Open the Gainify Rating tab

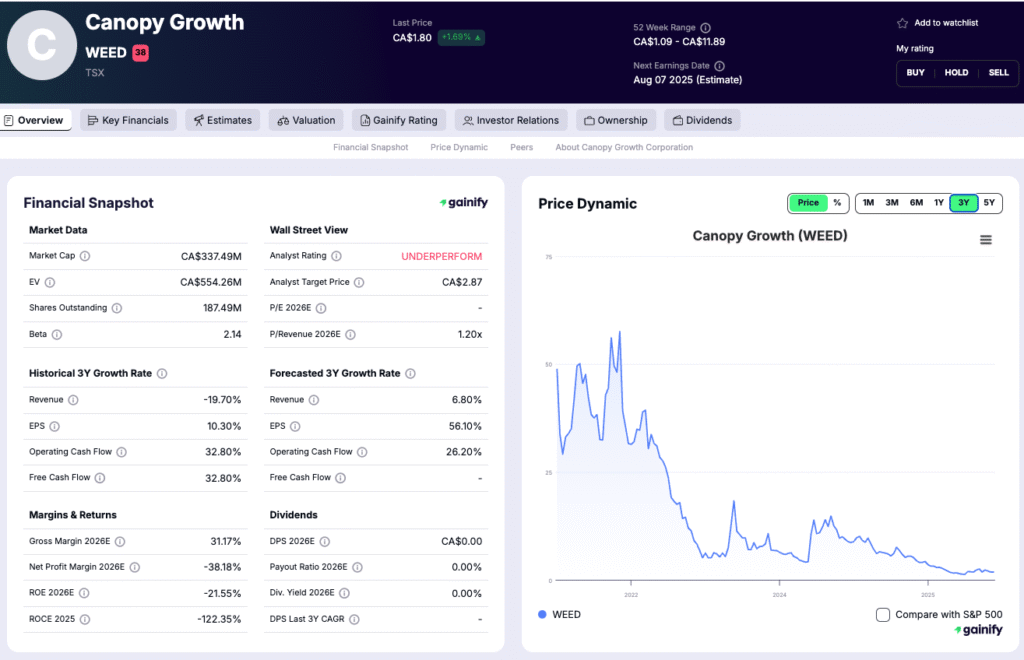pyautogui.click(x=399, y=120)
